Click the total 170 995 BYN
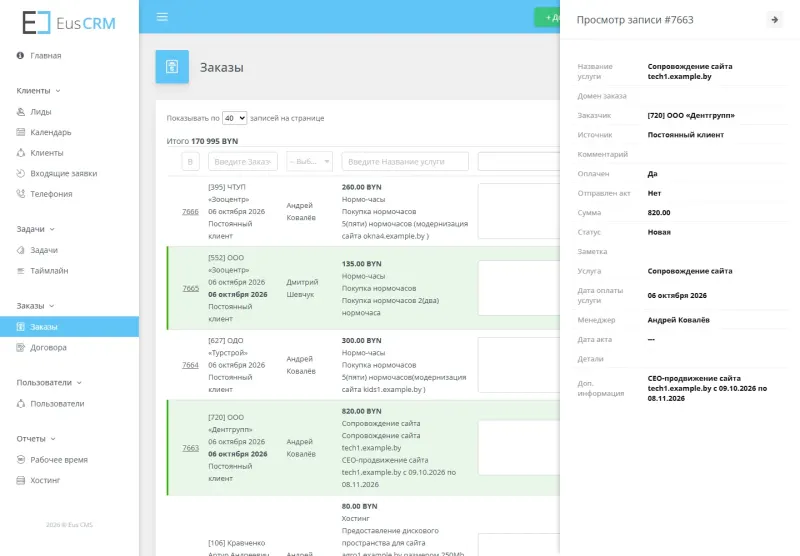The height and width of the screenshot is (556, 800). [214, 141]
